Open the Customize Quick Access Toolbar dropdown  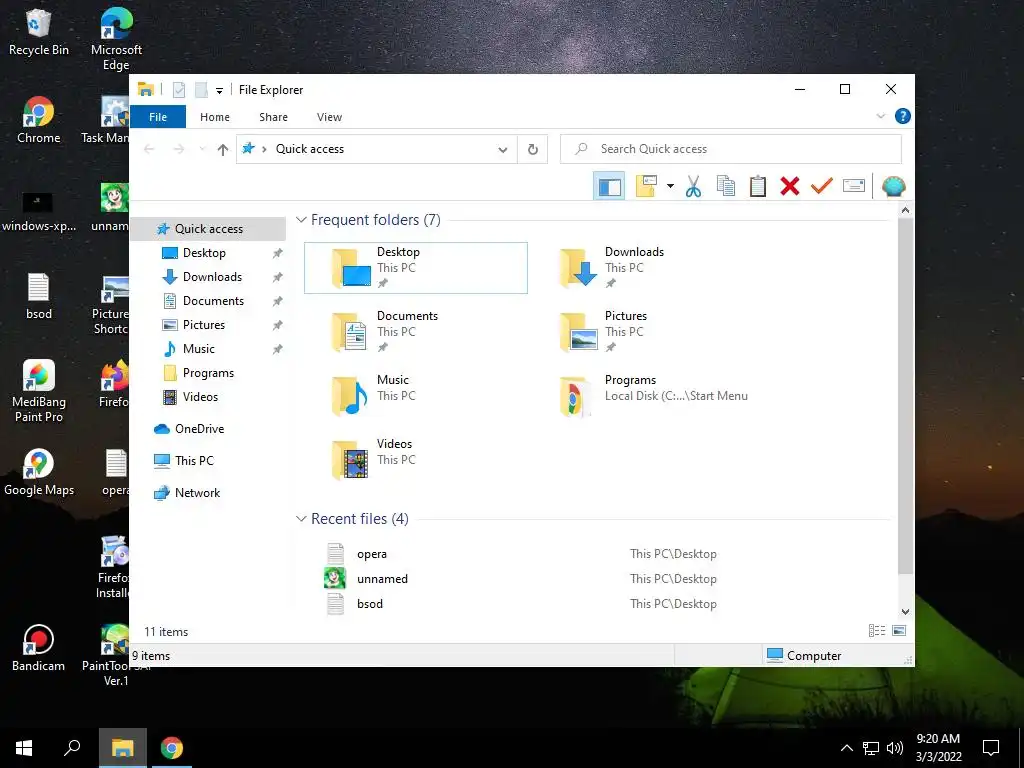219,91
